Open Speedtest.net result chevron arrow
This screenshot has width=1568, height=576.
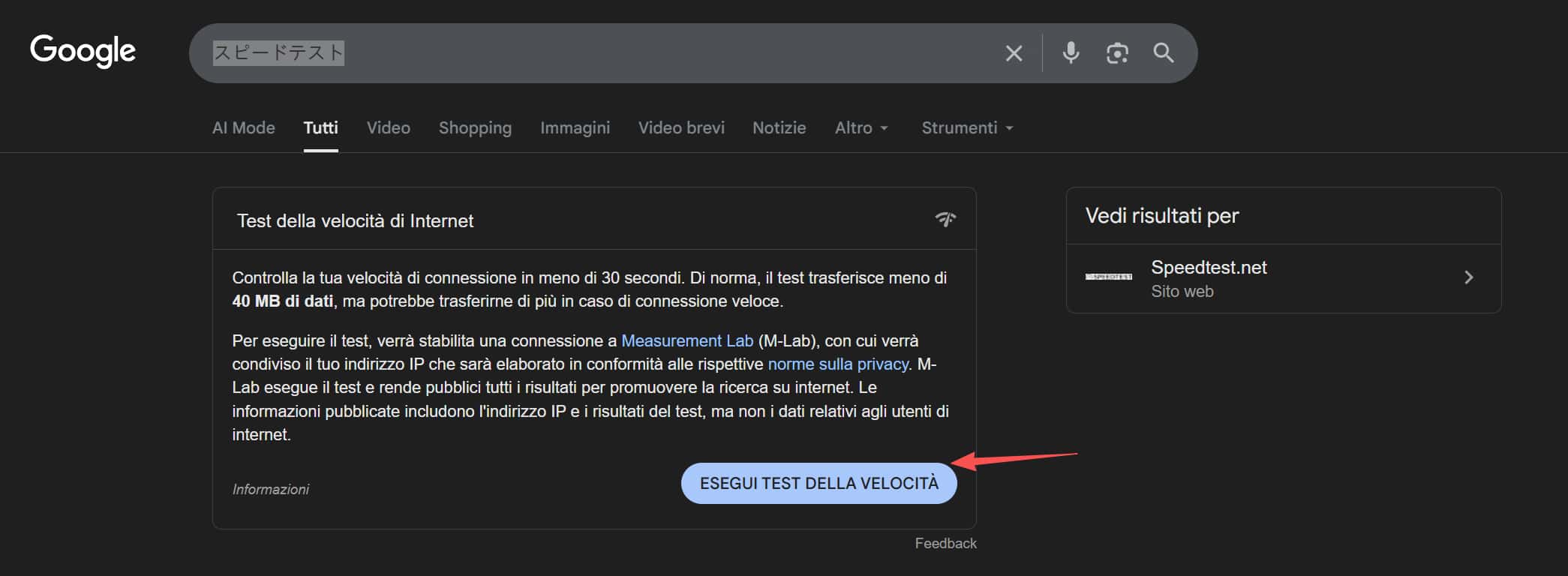coord(1468,277)
